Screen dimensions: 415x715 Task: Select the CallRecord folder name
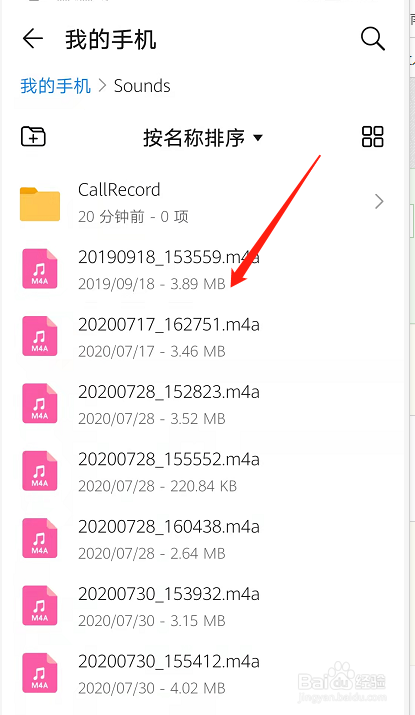[119, 190]
